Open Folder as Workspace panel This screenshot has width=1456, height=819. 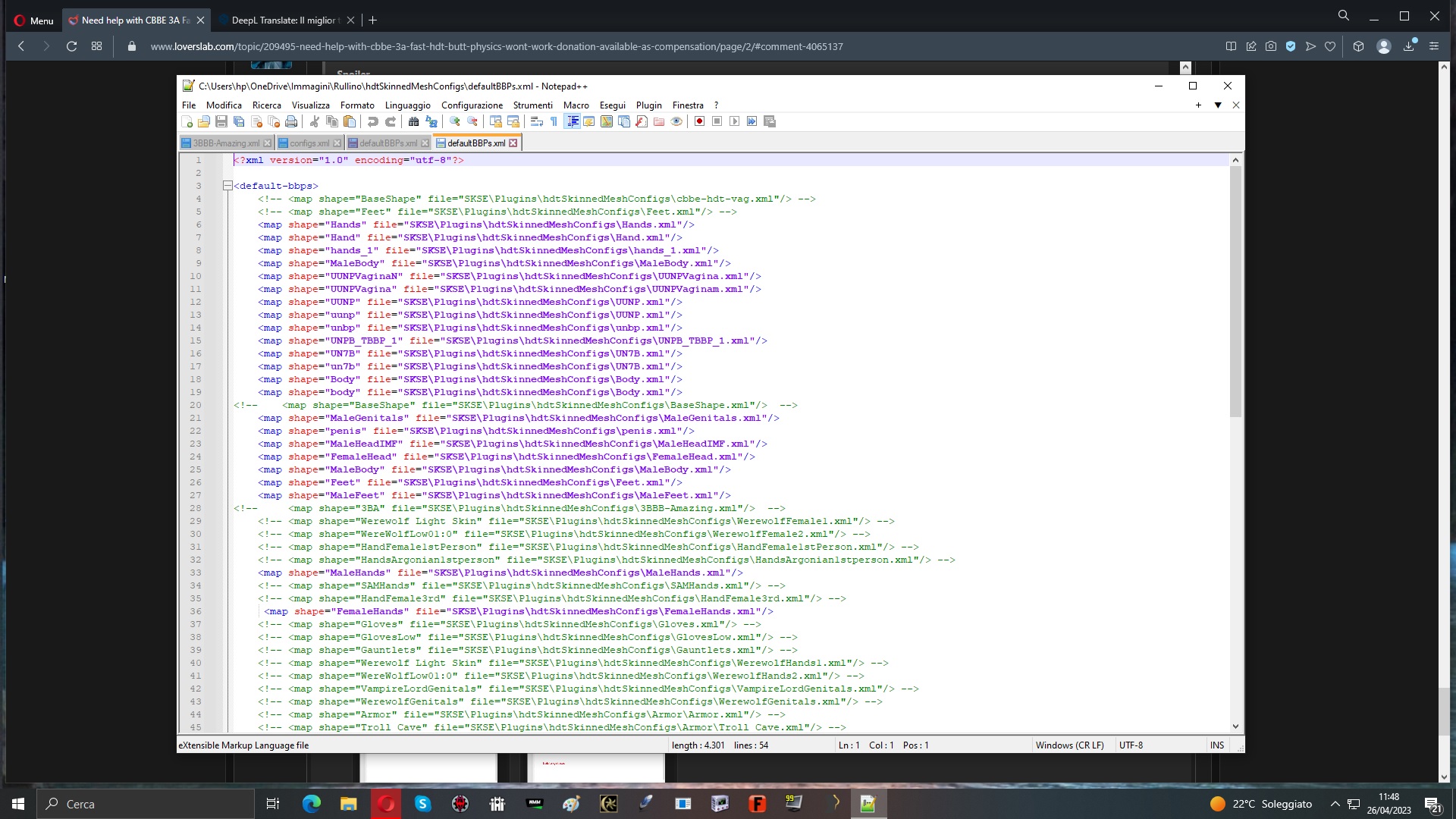(659, 121)
